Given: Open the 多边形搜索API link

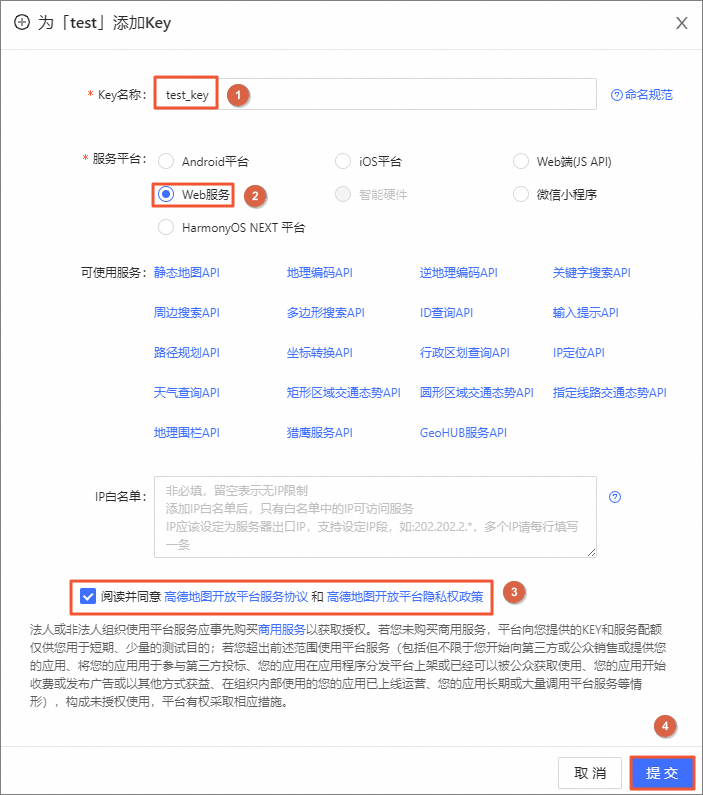Looking at the screenshot, I should point(325,313).
